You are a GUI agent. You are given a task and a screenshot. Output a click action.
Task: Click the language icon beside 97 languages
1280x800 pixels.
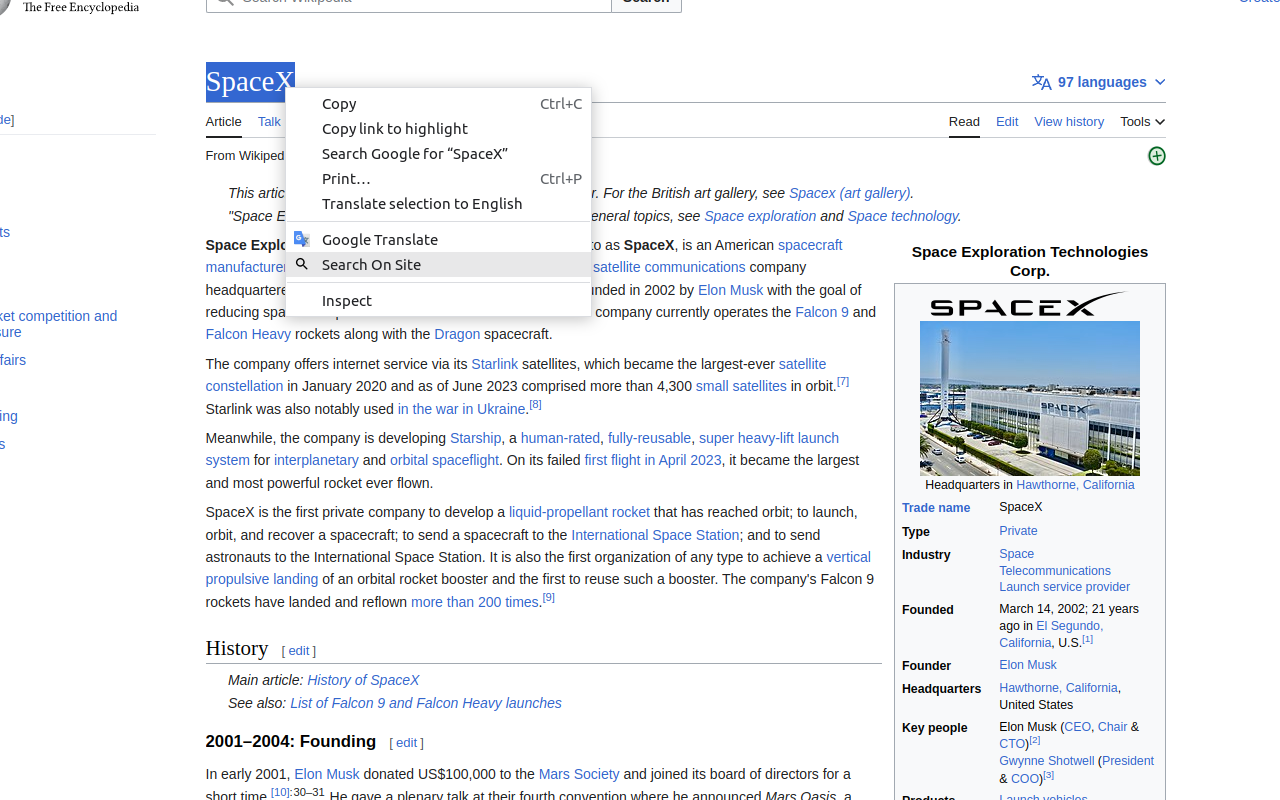1041,82
